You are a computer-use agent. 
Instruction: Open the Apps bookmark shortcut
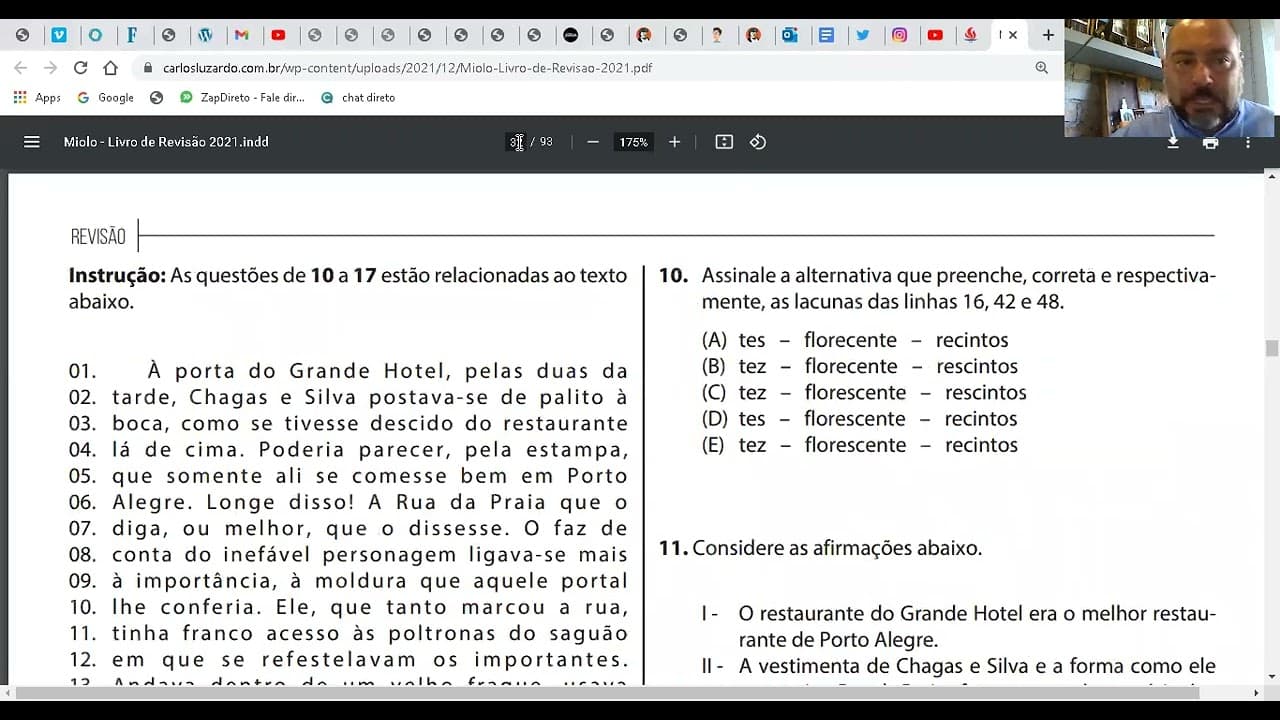[x=37, y=98]
